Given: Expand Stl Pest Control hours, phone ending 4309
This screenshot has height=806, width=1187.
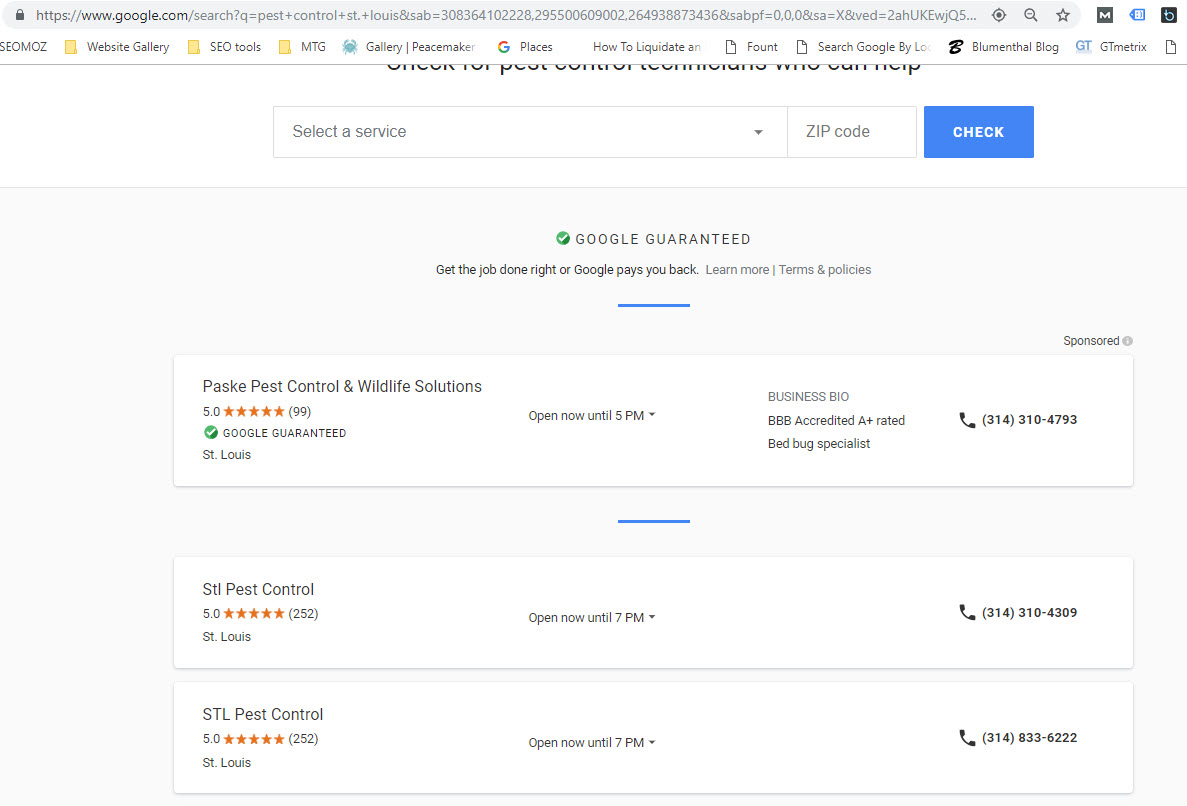Looking at the screenshot, I should pos(591,618).
